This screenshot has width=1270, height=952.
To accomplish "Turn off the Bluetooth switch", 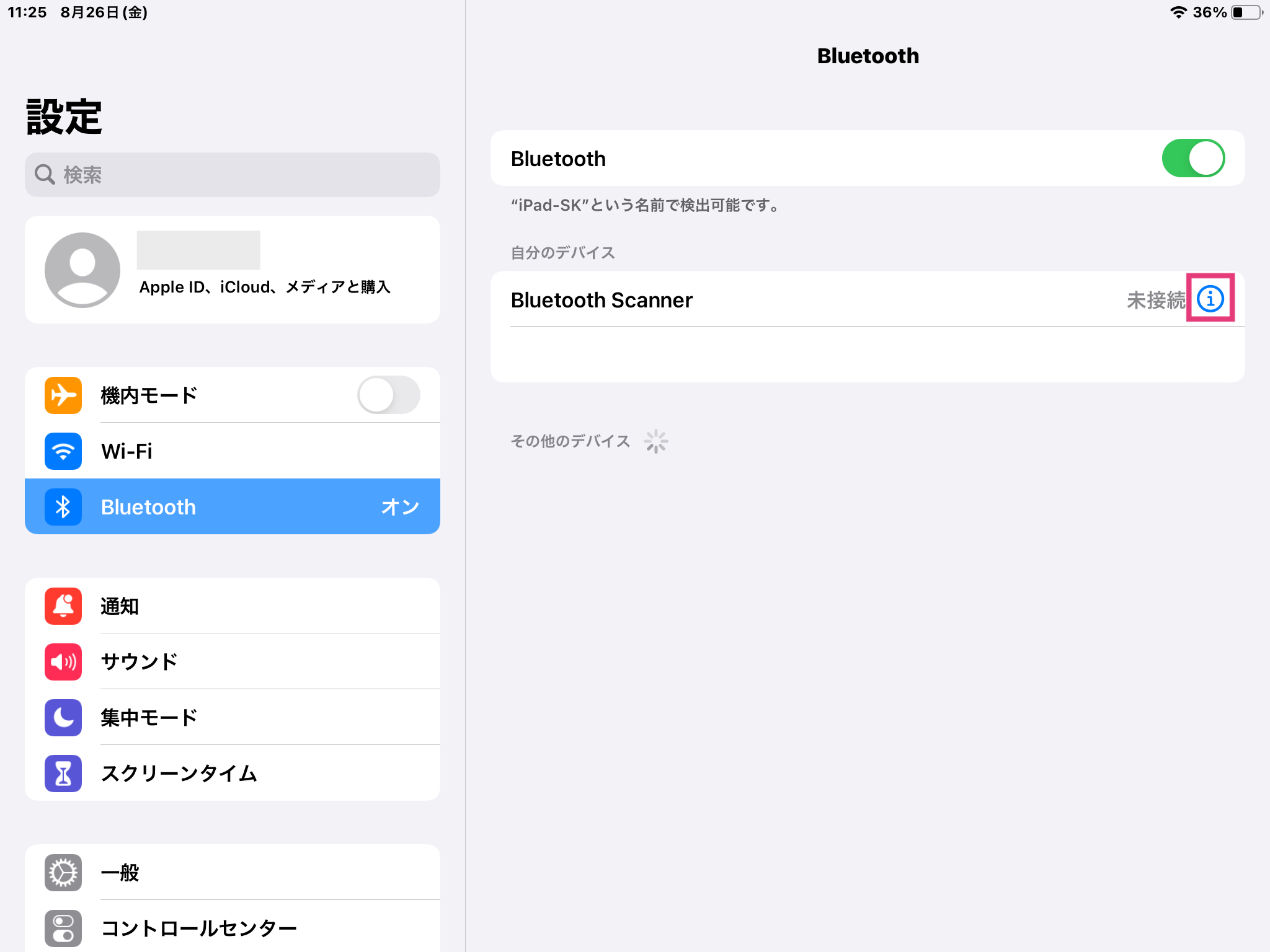I will tap(1193, 158).
